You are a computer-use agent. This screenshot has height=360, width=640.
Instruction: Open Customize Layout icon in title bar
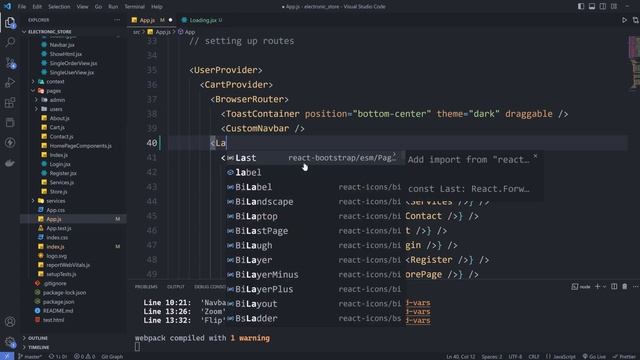tap(614, 7)
